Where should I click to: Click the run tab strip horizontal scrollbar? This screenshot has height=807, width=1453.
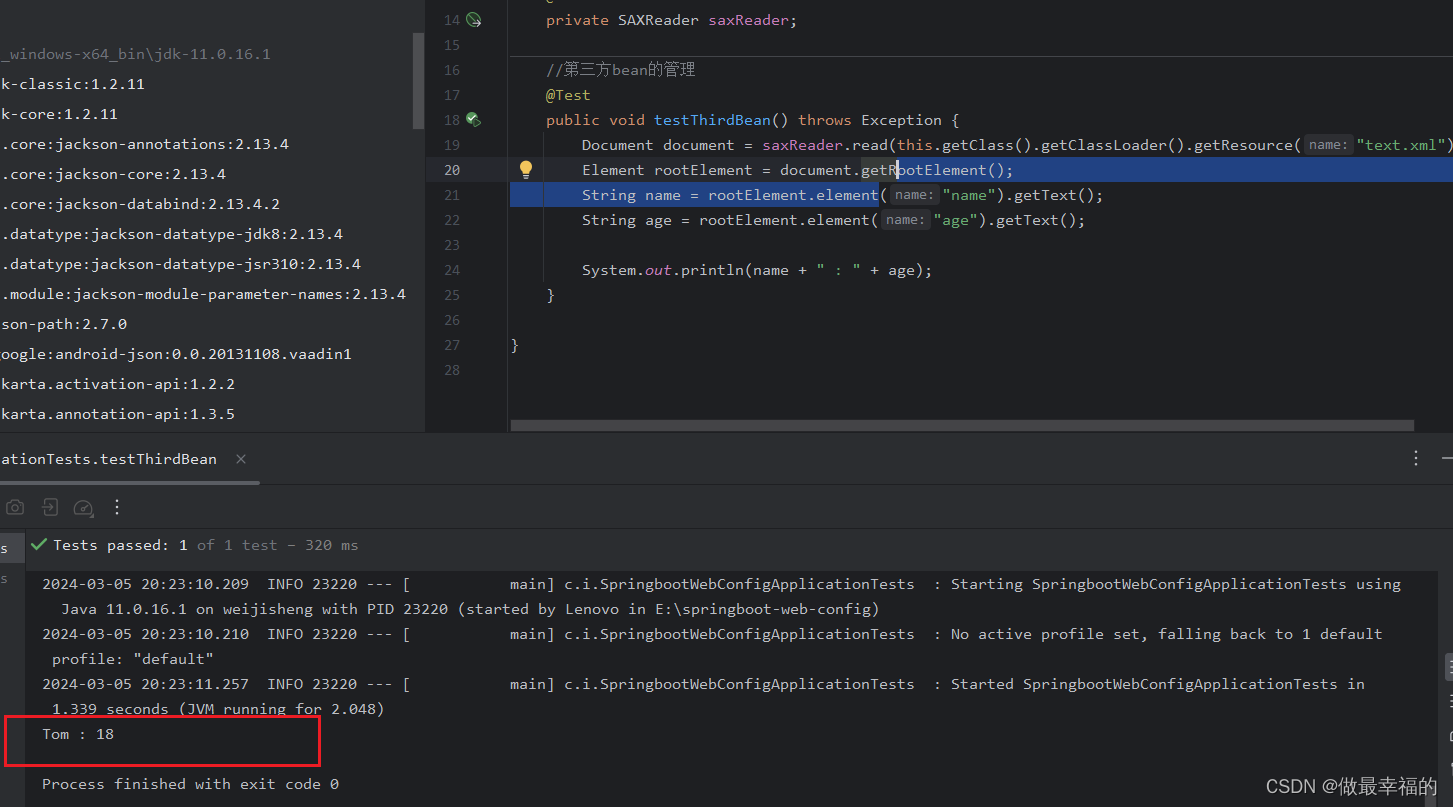tap(130, 482)
